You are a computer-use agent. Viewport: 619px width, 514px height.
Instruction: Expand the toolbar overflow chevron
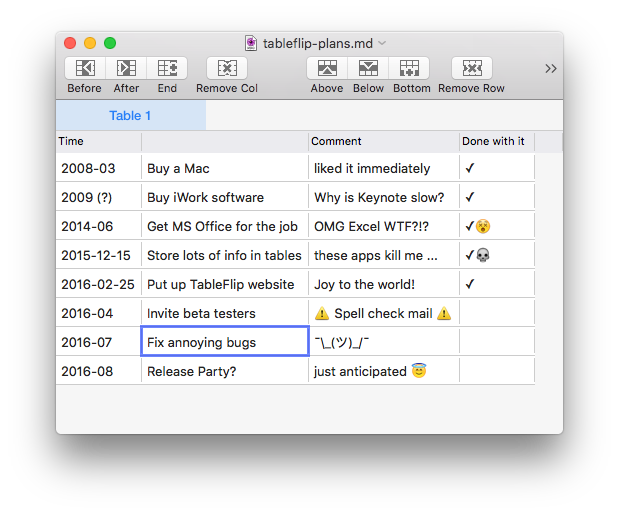click(x=550, y=68)
